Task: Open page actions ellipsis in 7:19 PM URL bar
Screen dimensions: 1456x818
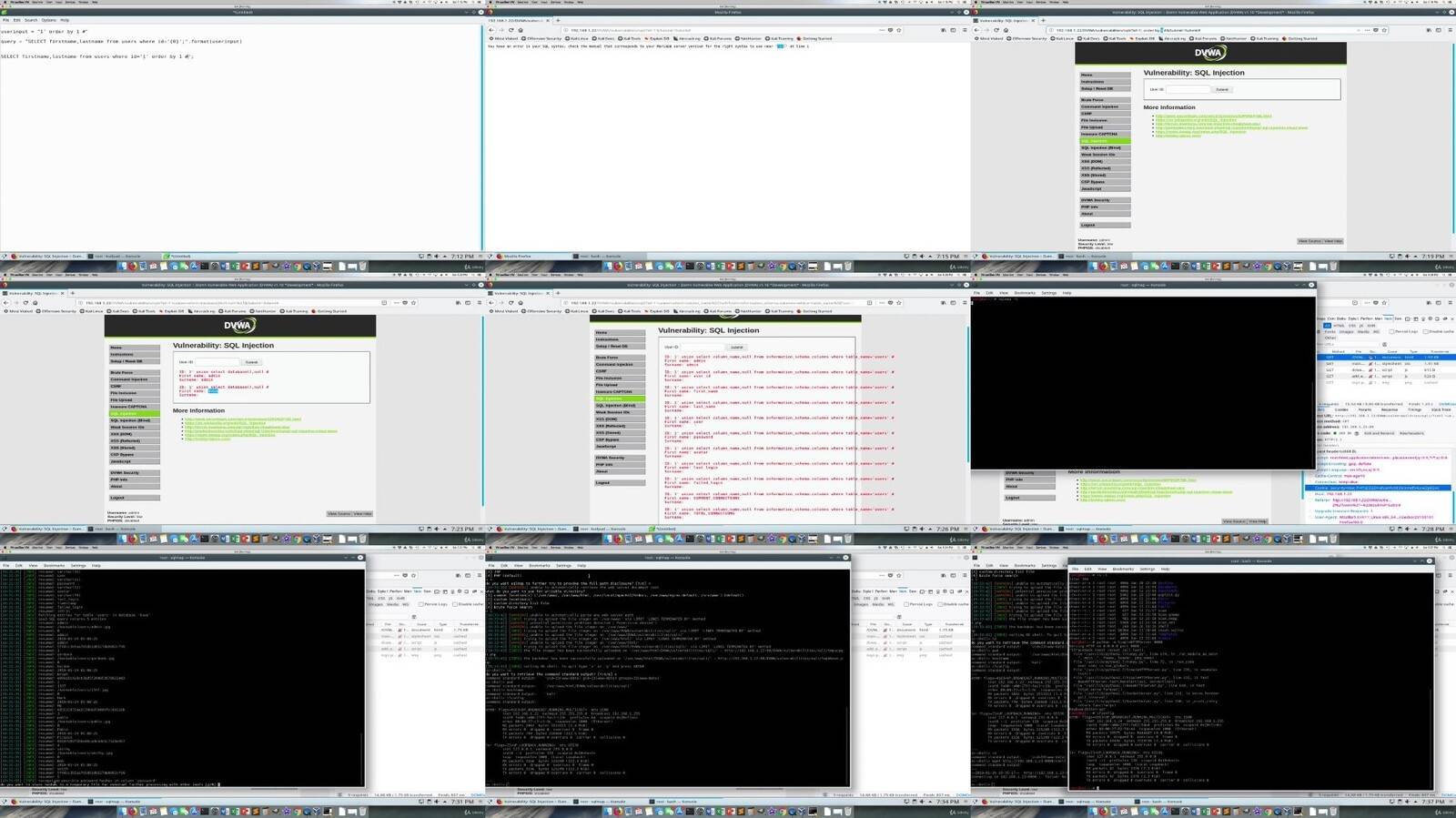Action: tap(1368, 30)
